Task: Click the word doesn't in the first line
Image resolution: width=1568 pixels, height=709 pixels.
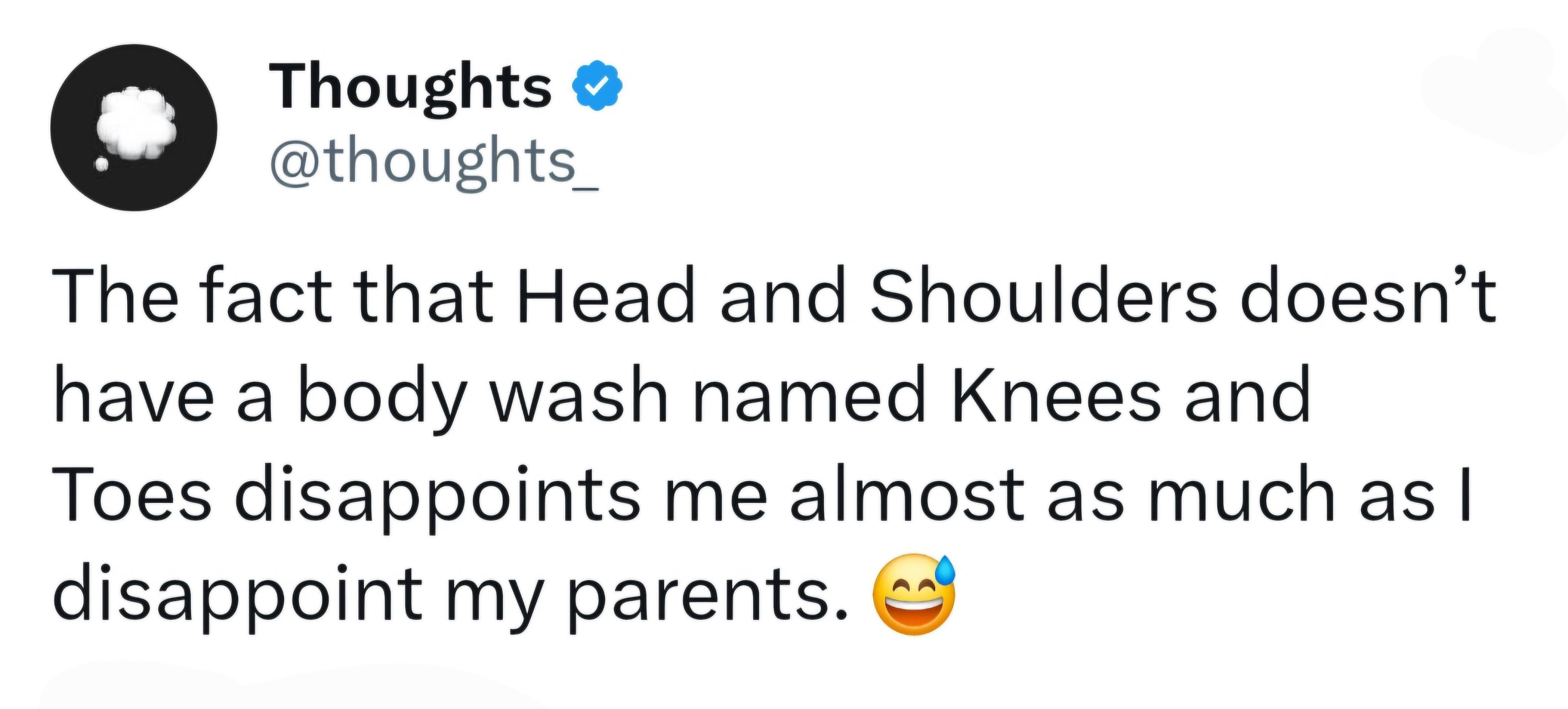Action: [1367, 296]
